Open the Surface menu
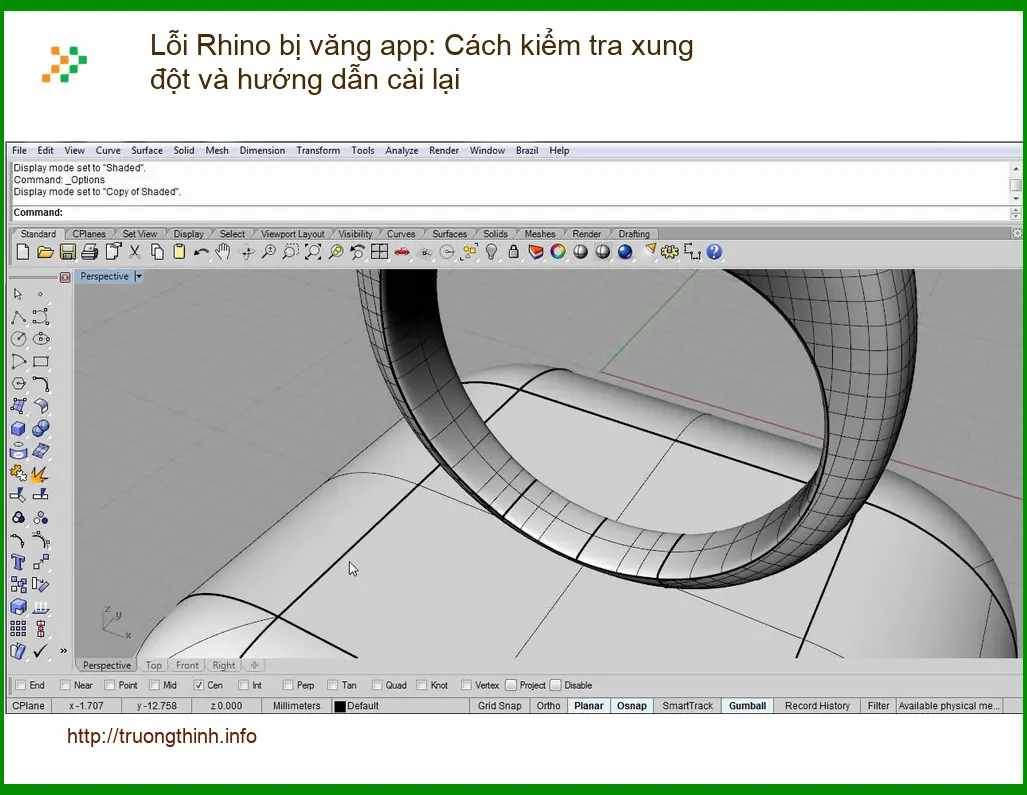The height and width of the screenshot is (795, 1027). [x=147, y=150]
